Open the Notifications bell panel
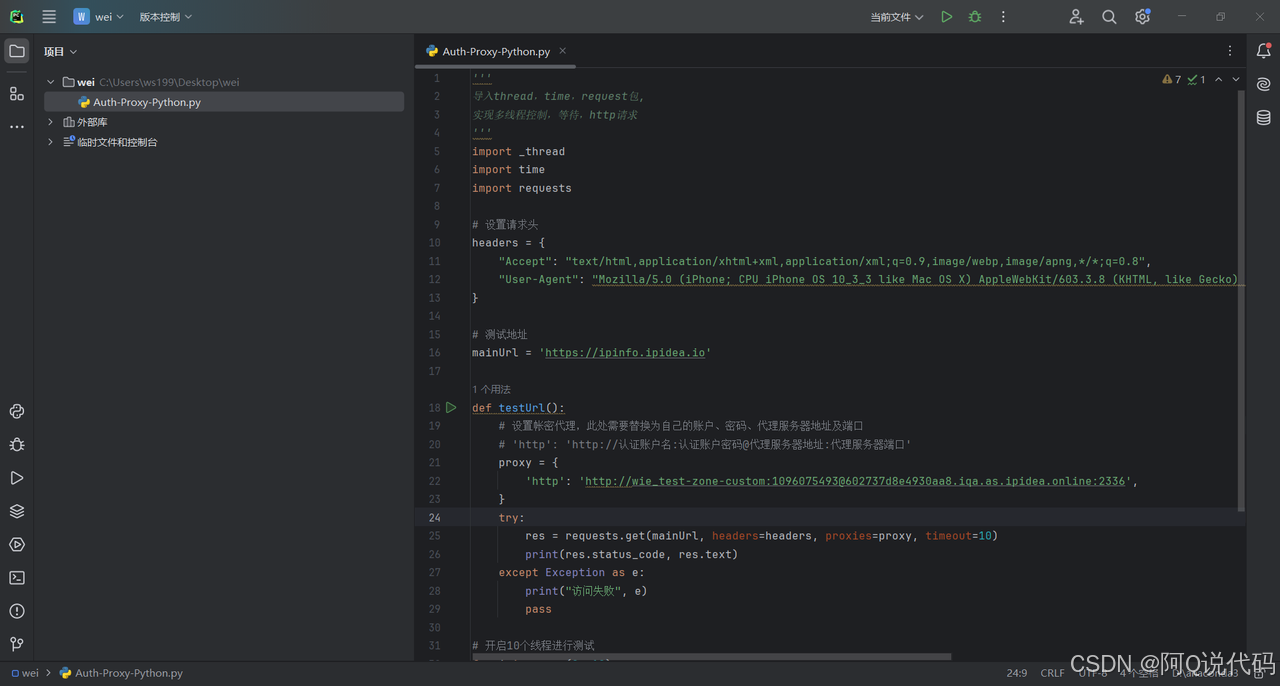1280x686 pixels. tap(1264, 51)
